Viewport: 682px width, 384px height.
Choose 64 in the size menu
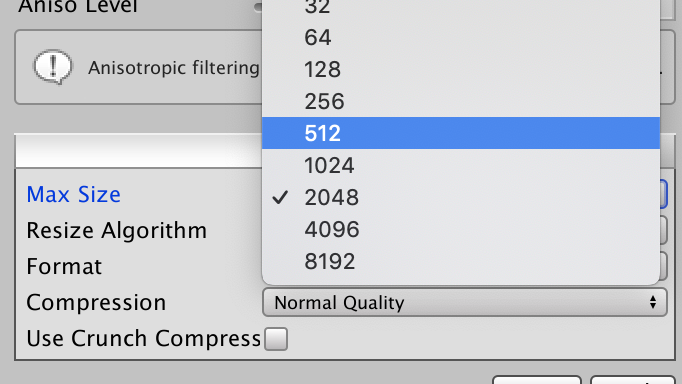(x=461, y=37)
